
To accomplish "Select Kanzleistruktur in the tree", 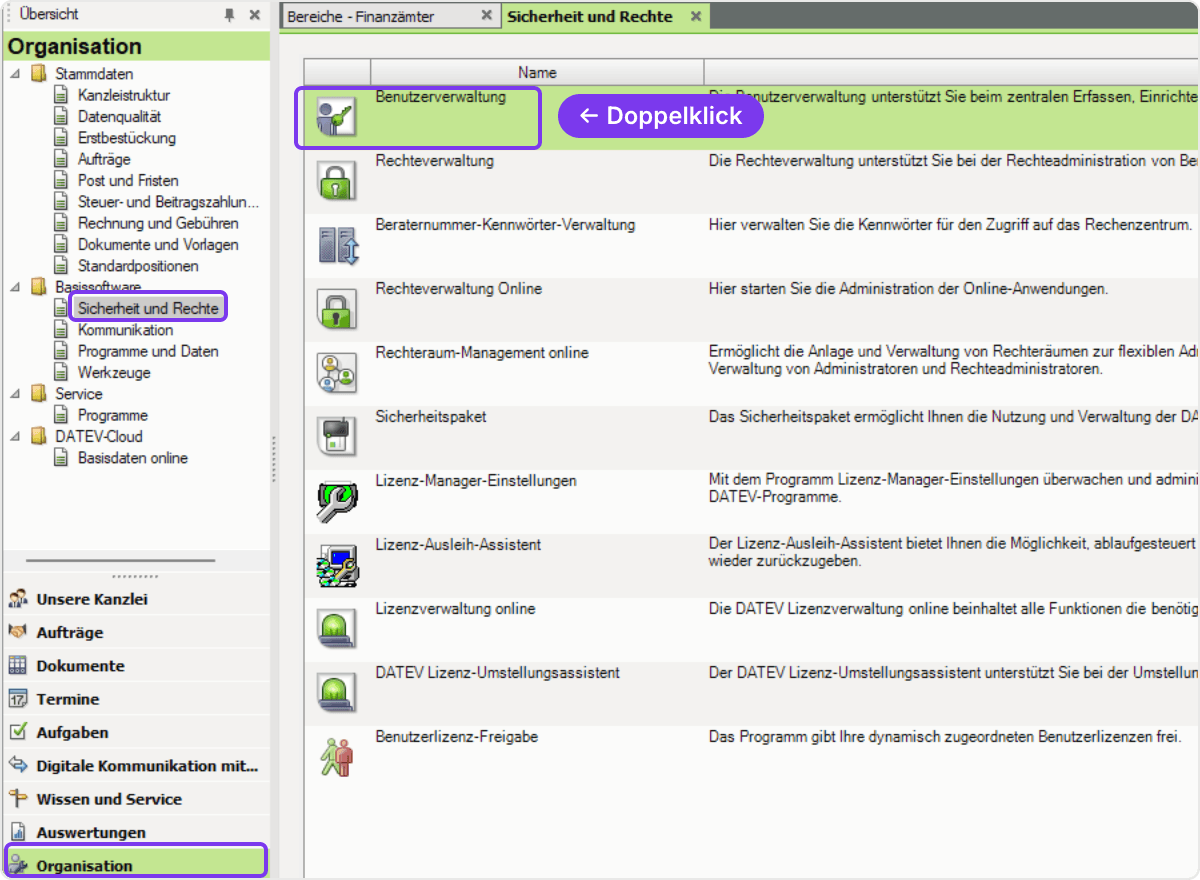I will [x=124, y=95].
